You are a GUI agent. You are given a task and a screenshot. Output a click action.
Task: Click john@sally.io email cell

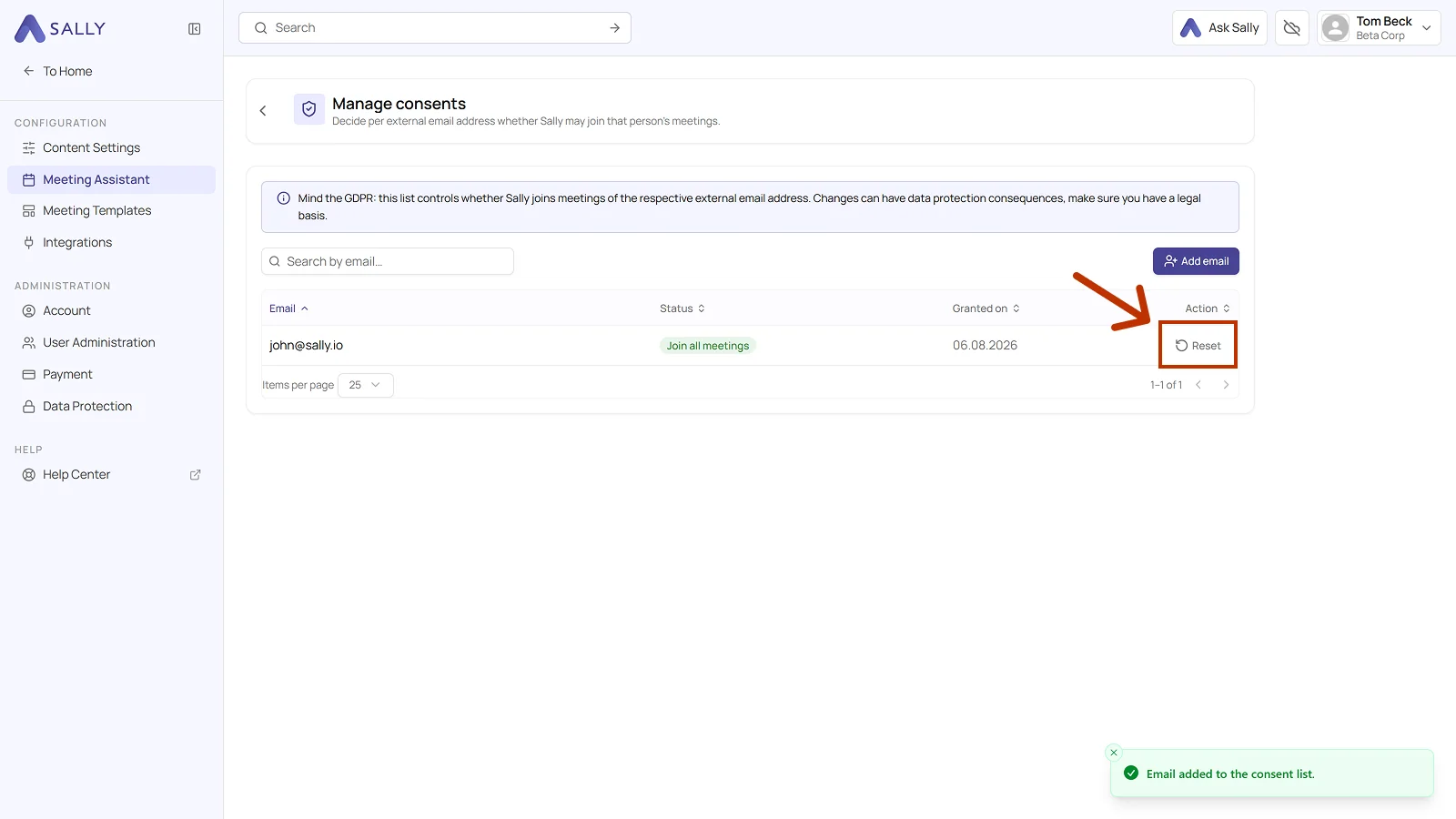306,346
